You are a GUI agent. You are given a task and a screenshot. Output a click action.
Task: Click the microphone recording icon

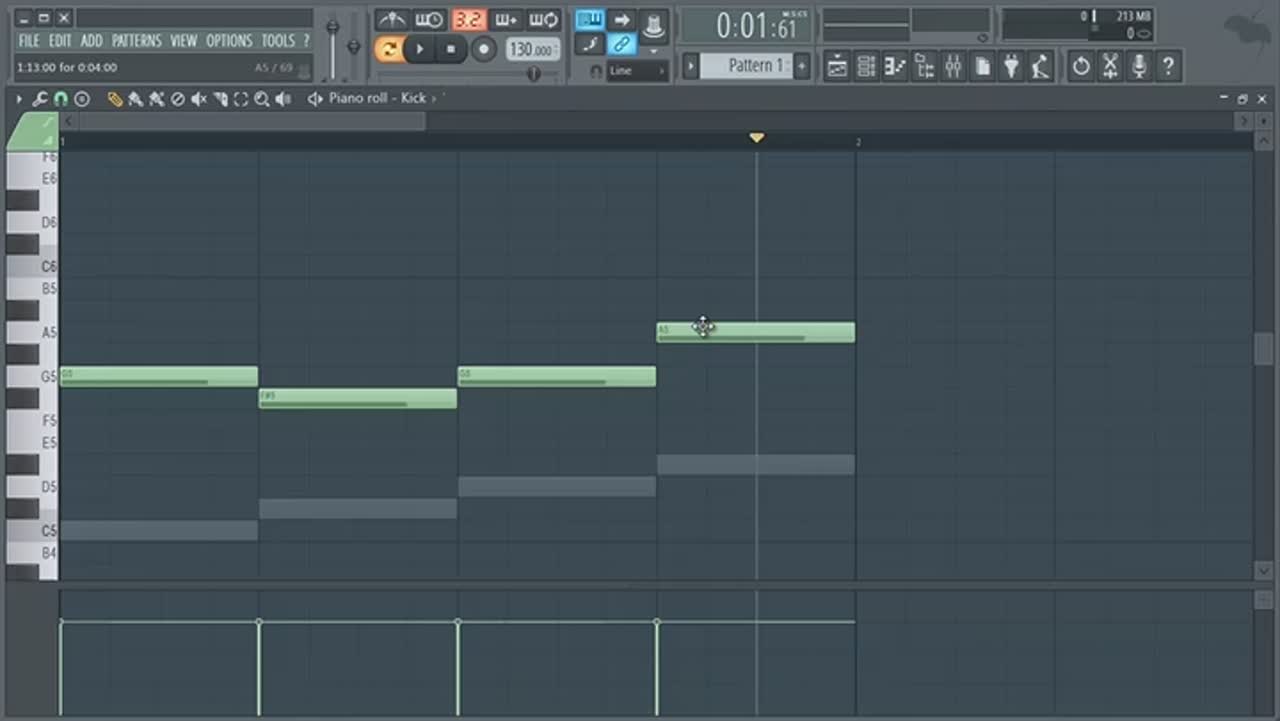coord(1139,67)
